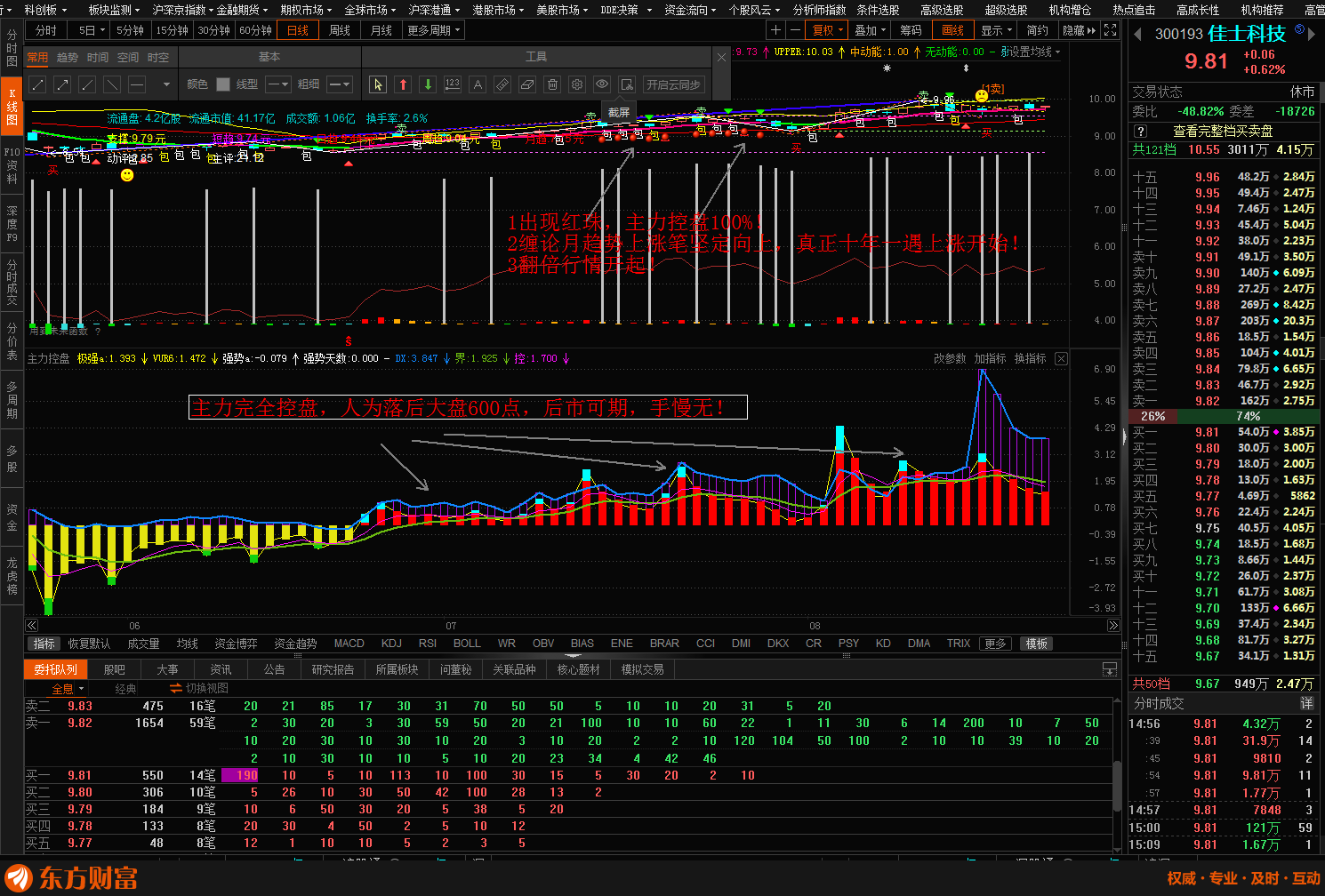The image size is (1325, 896).
Task: Open 叠加 overlay dropdown
Action: (871, 30)
